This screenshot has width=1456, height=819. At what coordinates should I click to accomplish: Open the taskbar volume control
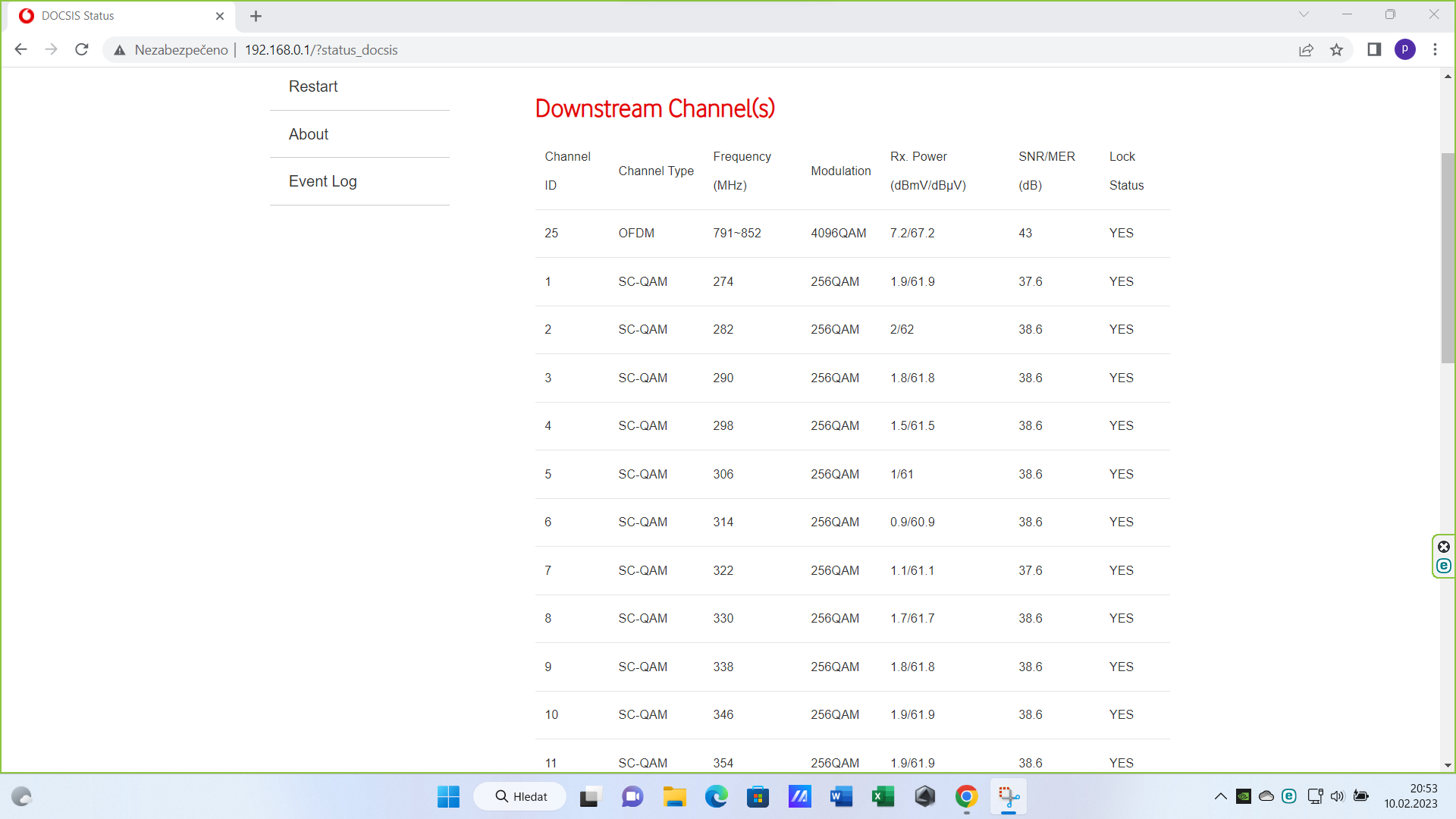click(1337, 796)
